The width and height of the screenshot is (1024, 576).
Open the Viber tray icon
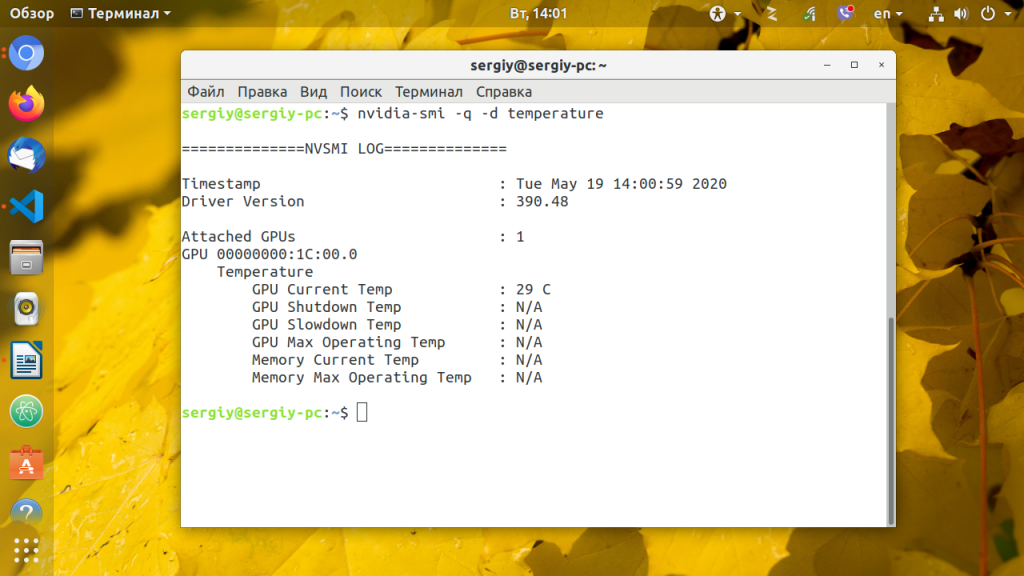845,13
